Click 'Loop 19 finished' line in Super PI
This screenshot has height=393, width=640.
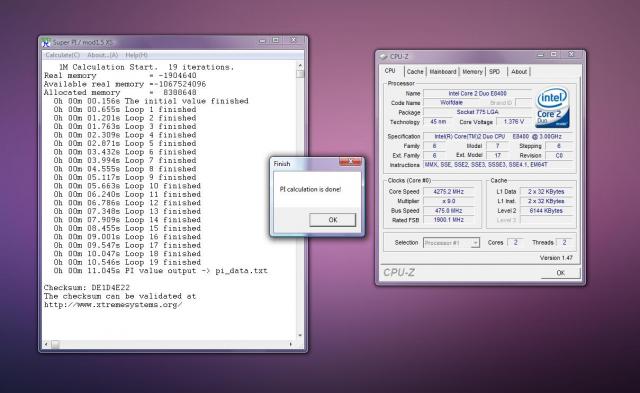(127, 262)
